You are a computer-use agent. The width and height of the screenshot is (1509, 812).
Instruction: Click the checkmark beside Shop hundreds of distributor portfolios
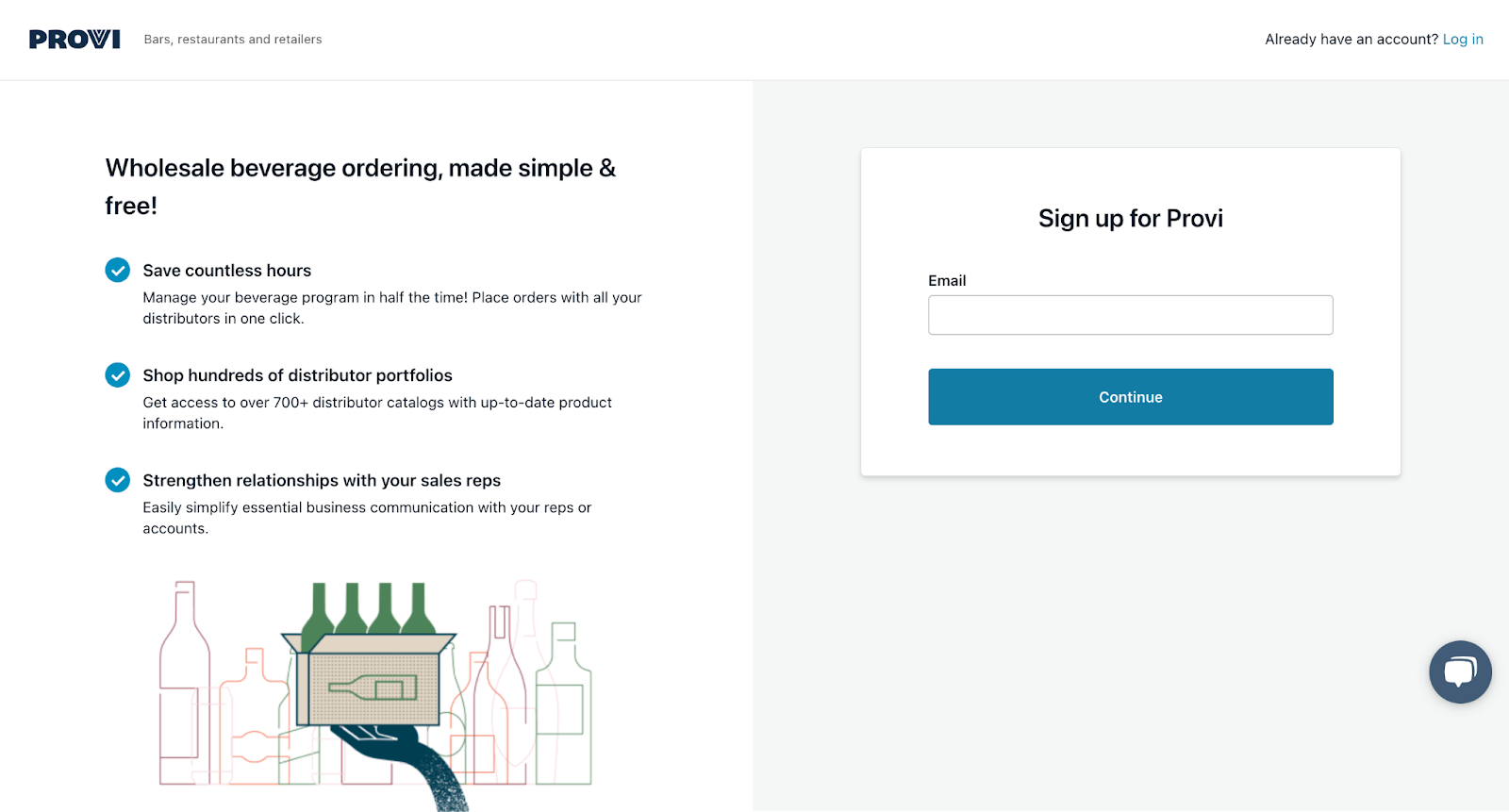[117, 374]
